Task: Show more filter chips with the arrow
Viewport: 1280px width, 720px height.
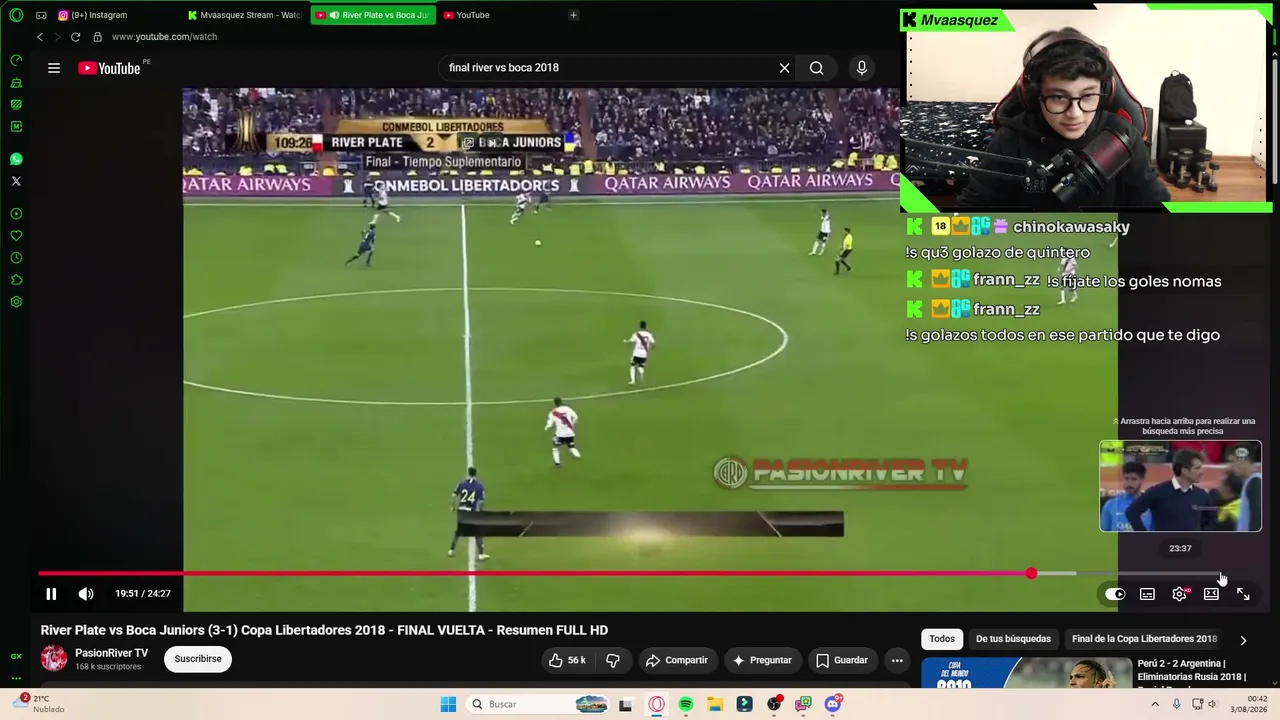Action: coord(1243,640)
